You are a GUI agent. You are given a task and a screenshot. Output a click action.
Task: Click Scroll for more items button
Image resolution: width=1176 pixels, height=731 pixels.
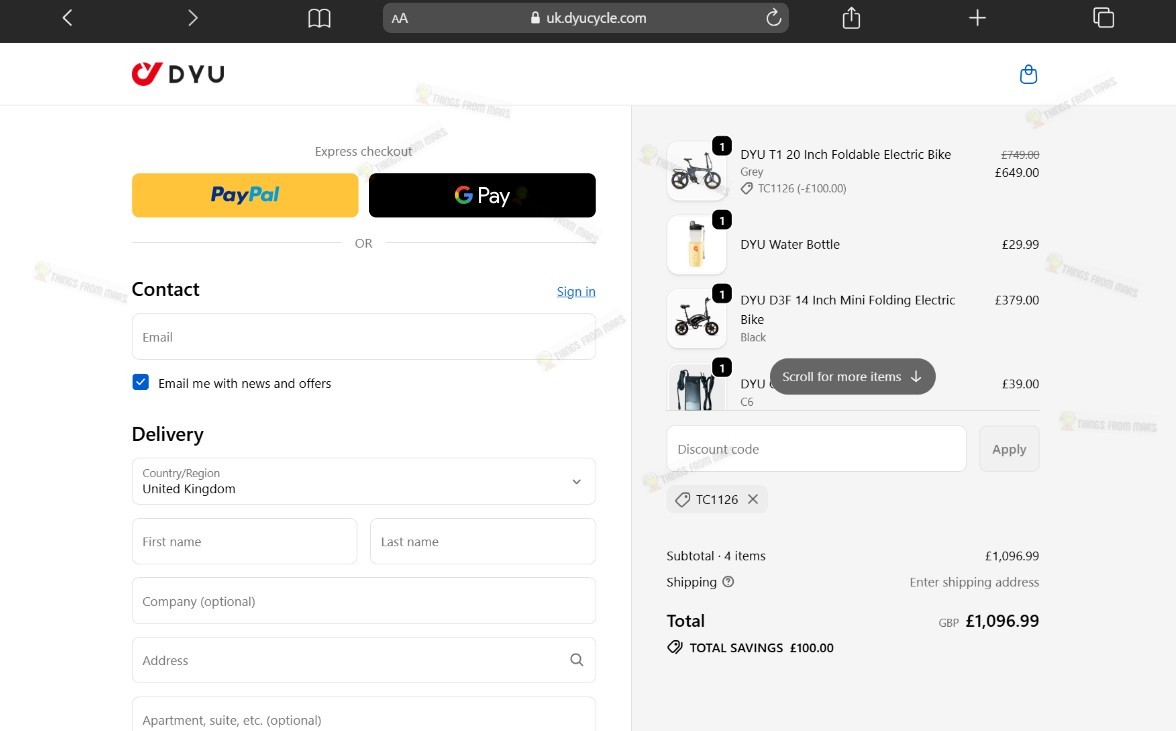853,376
